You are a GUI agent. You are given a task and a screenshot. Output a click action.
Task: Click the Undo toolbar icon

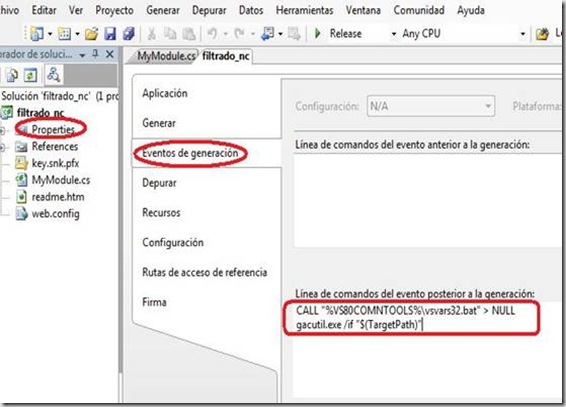point(212,34)
